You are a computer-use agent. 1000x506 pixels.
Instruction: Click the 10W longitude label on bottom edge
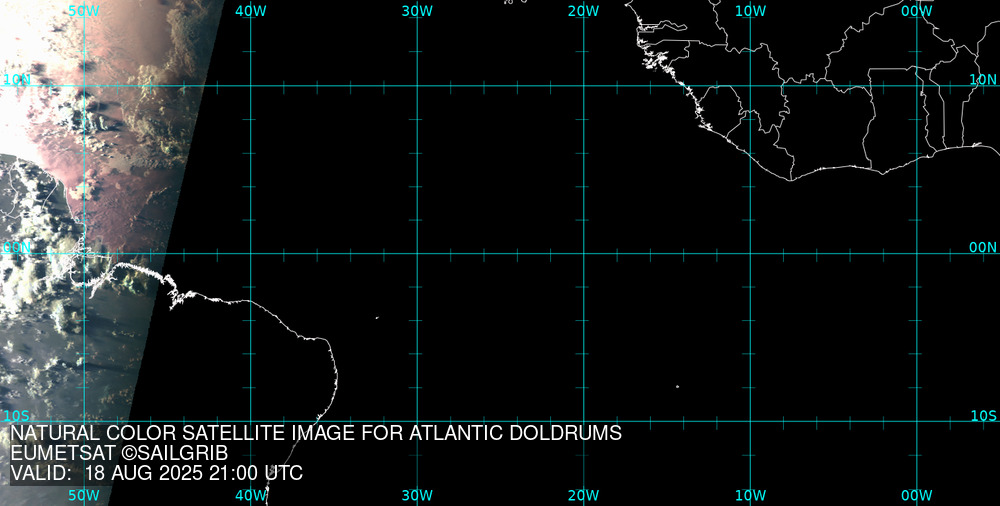click(750, 495)
